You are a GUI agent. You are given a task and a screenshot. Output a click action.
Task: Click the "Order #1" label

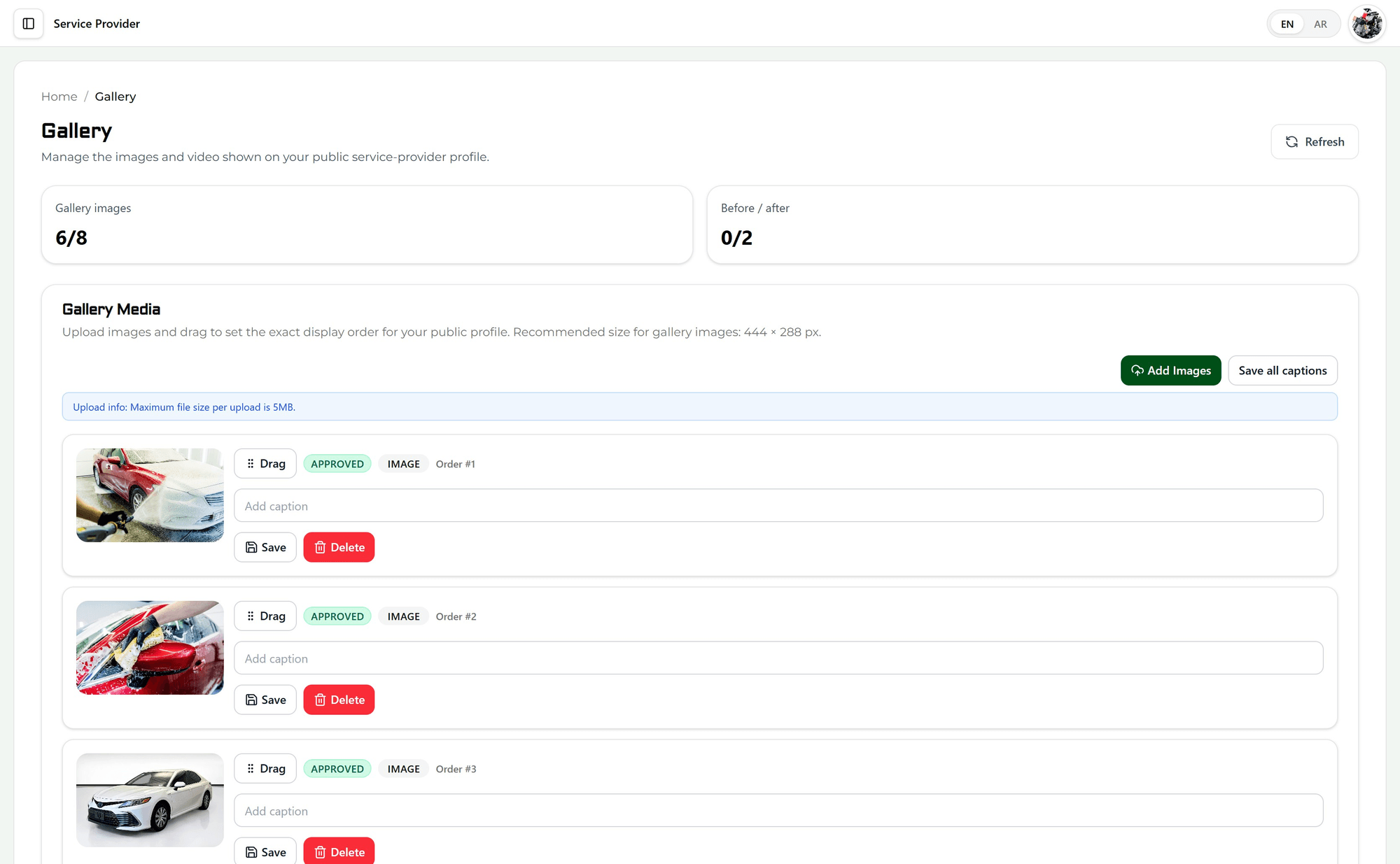click(x=456, y=464)
